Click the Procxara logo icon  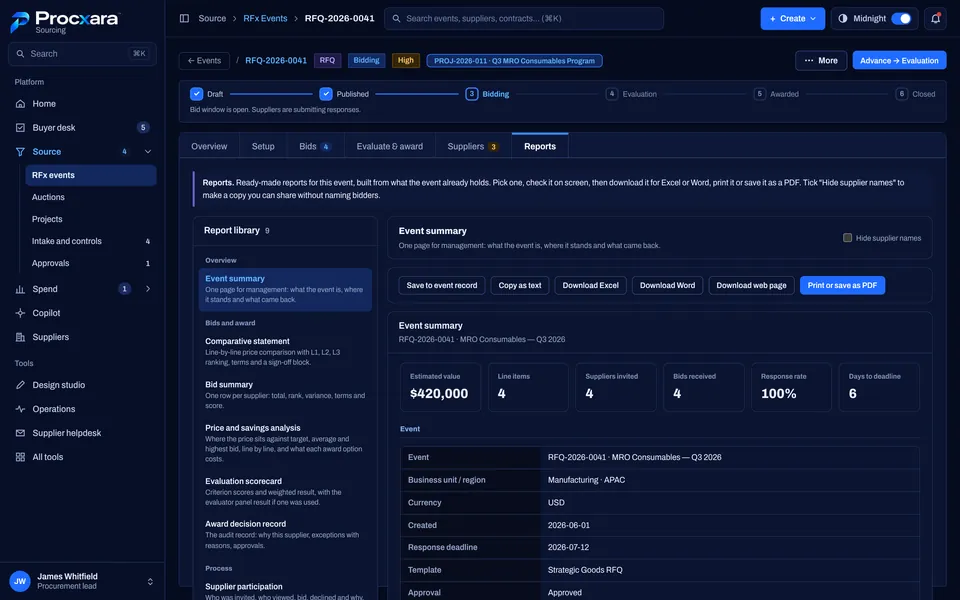(20, 22)
